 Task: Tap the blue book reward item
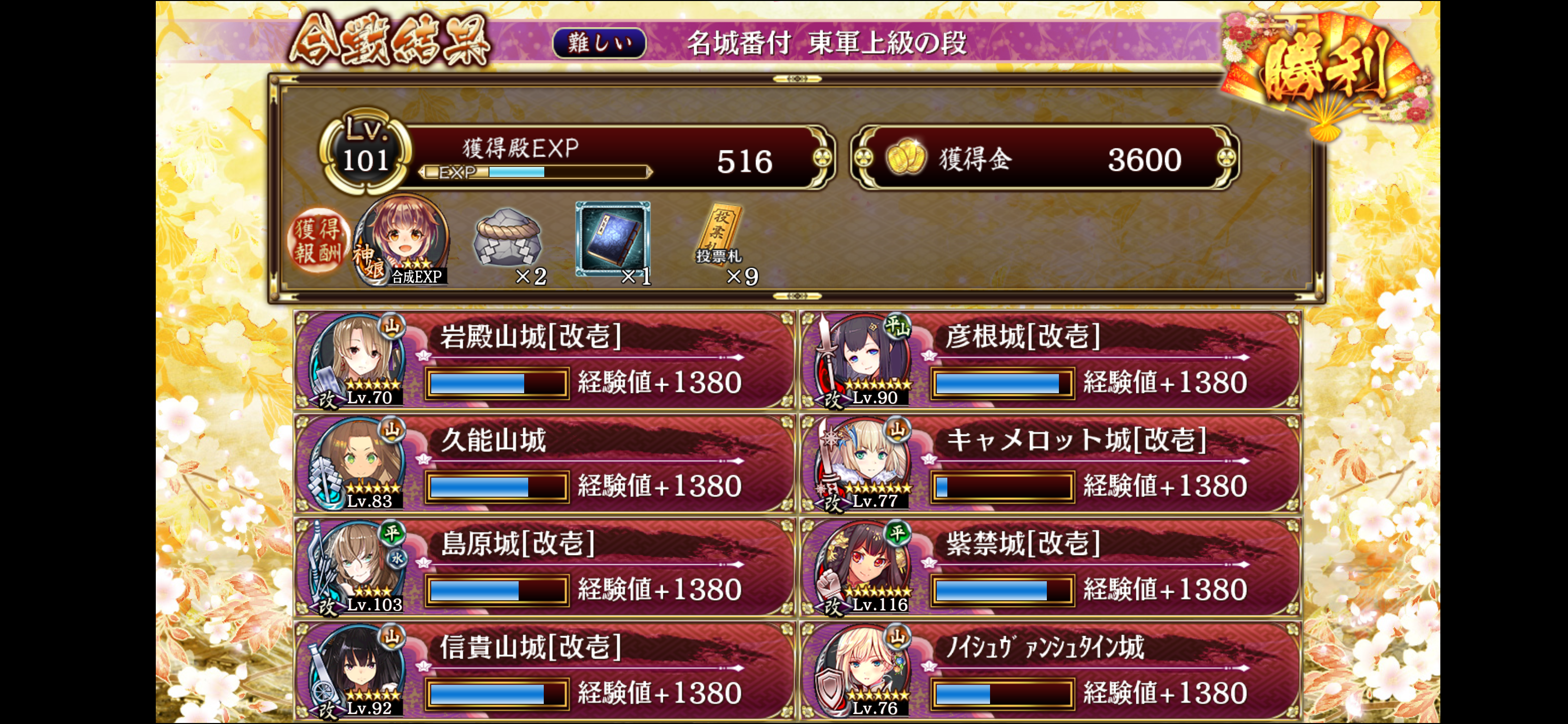click(612, 240)
